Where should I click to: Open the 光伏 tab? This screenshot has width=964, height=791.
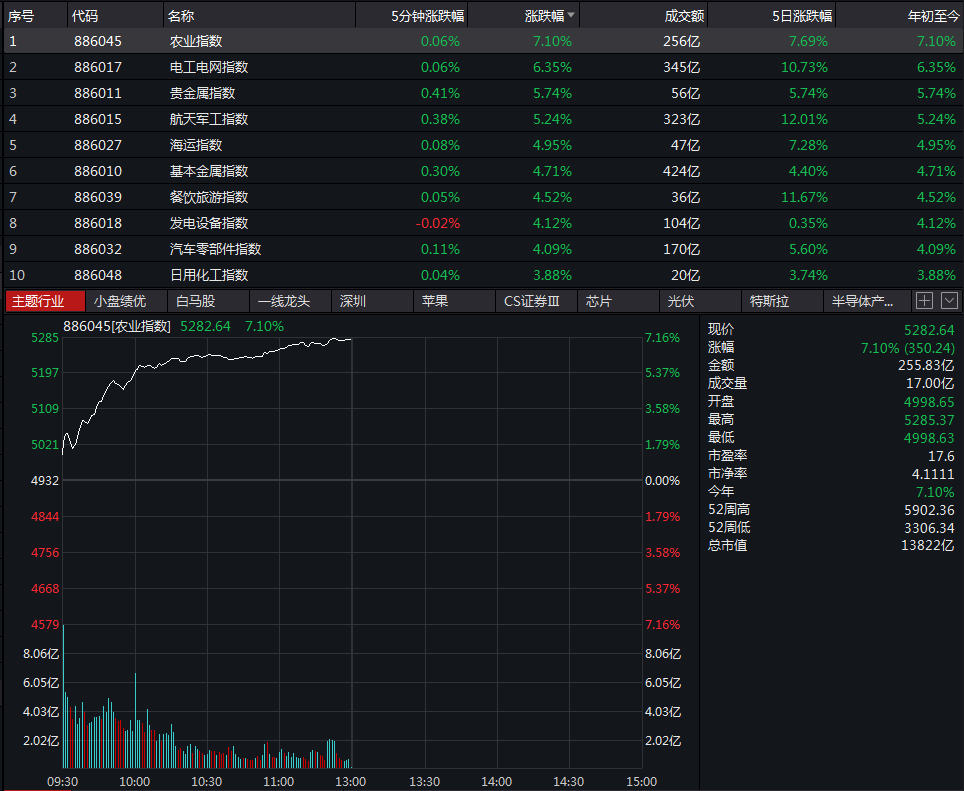pyautogui.click(x=700, y=301)
